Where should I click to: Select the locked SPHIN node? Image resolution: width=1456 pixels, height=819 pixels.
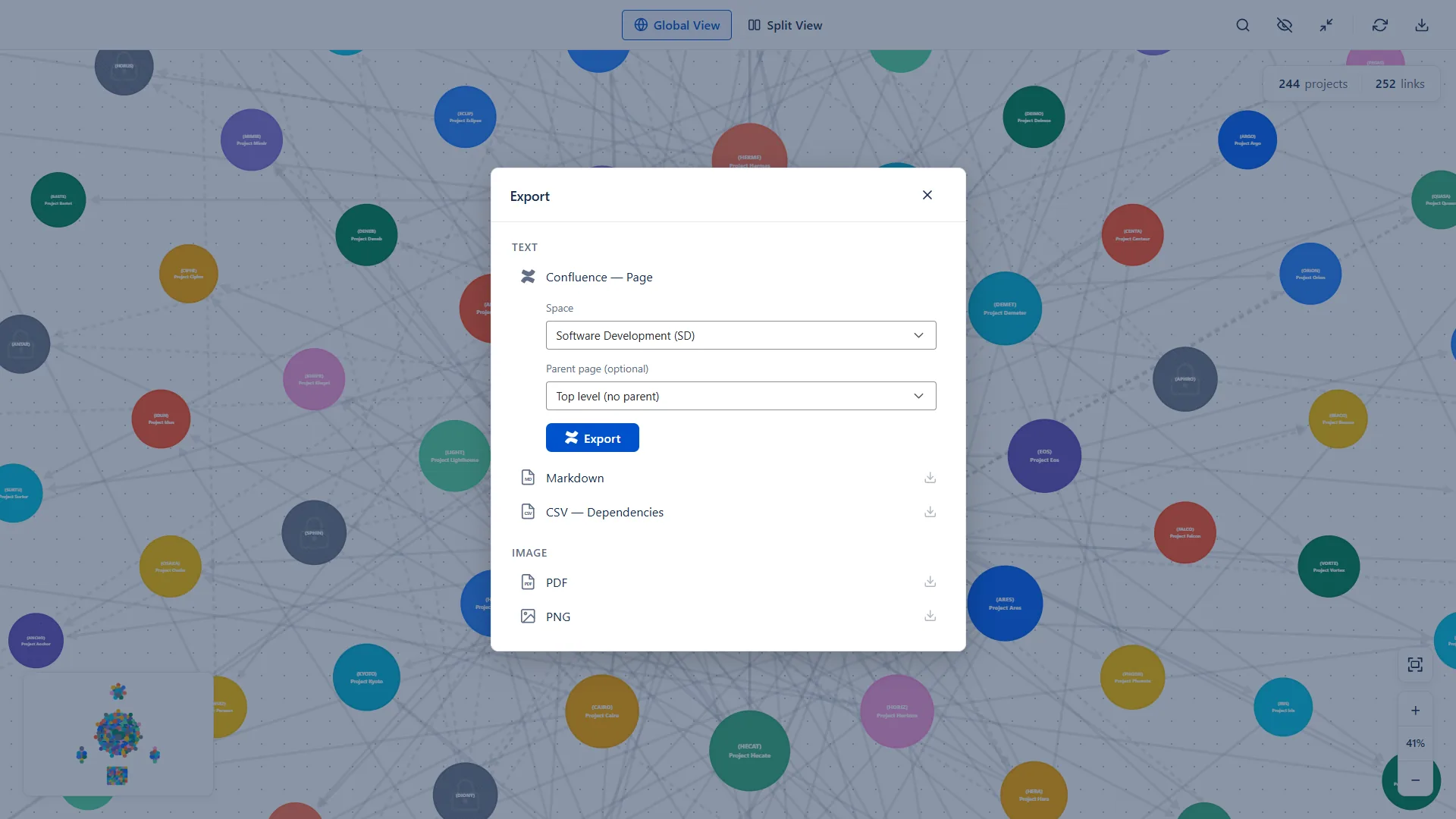click(314, 532)
